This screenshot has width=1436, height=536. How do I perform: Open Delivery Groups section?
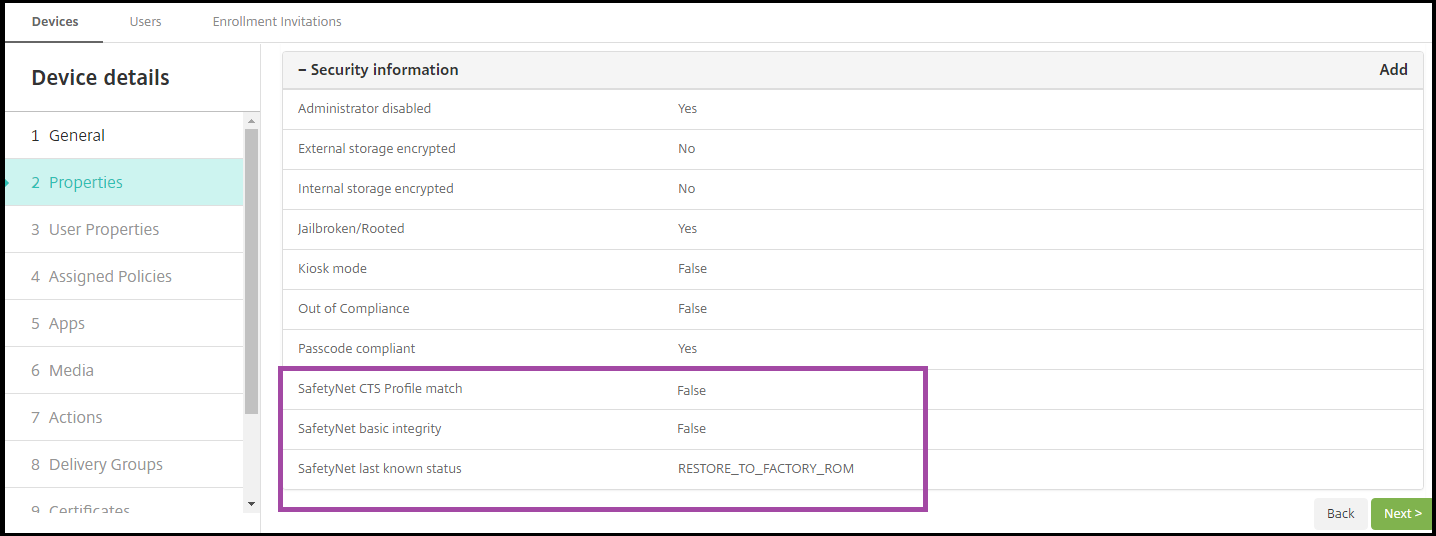105,465
